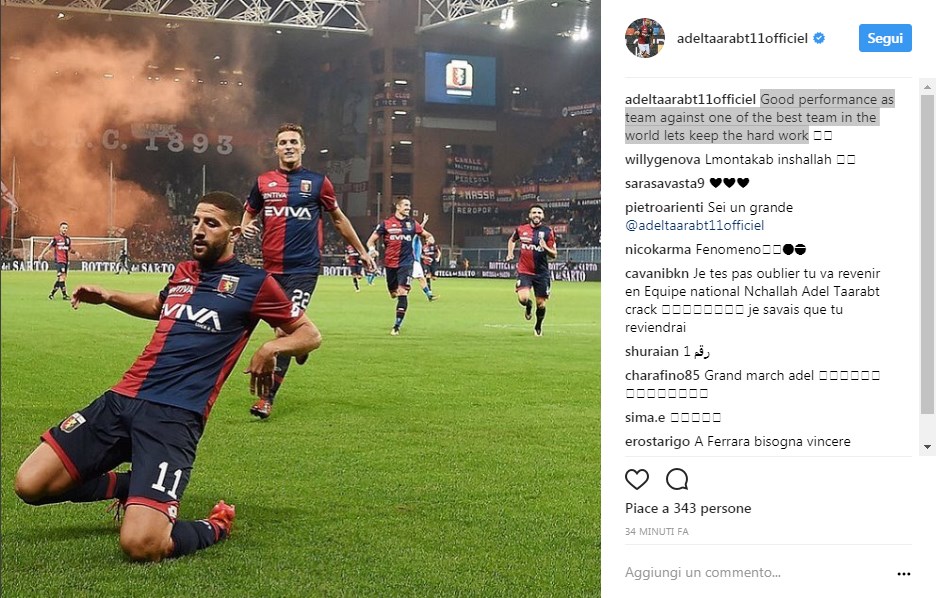Open willygenova's profile
936x598 pixels.
663,159
